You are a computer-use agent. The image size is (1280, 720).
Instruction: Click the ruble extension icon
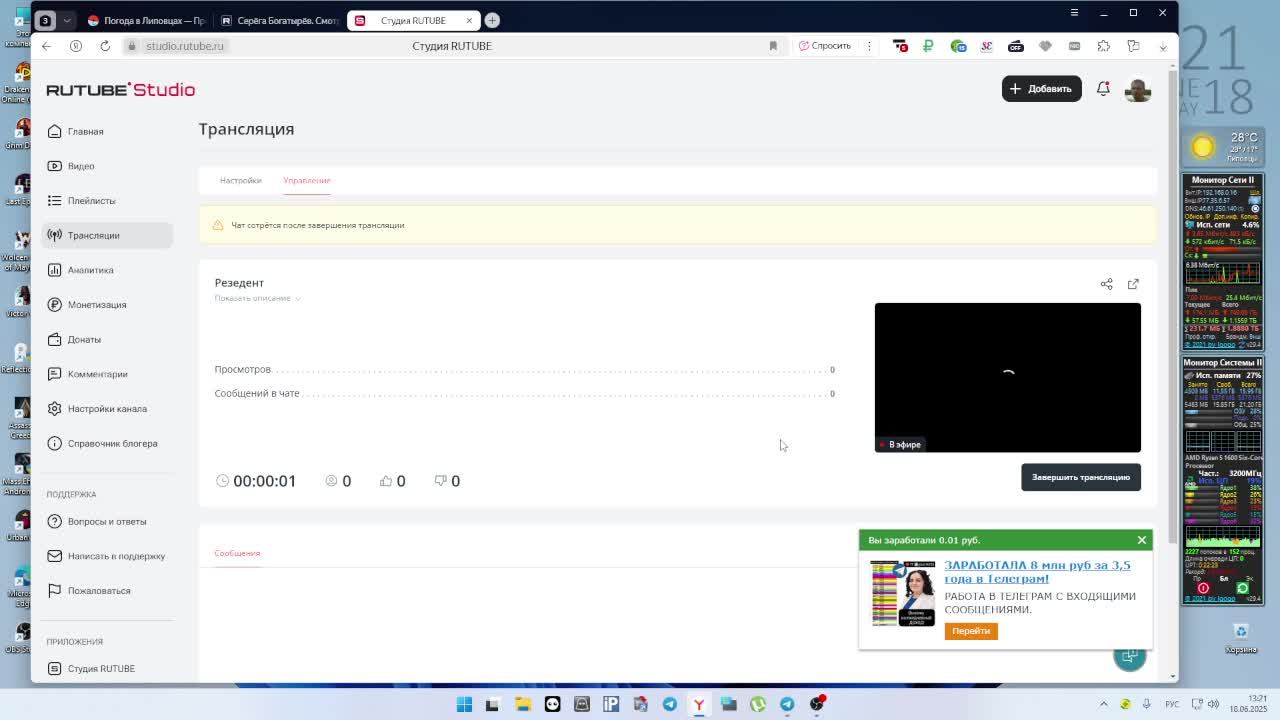(929, 46)
